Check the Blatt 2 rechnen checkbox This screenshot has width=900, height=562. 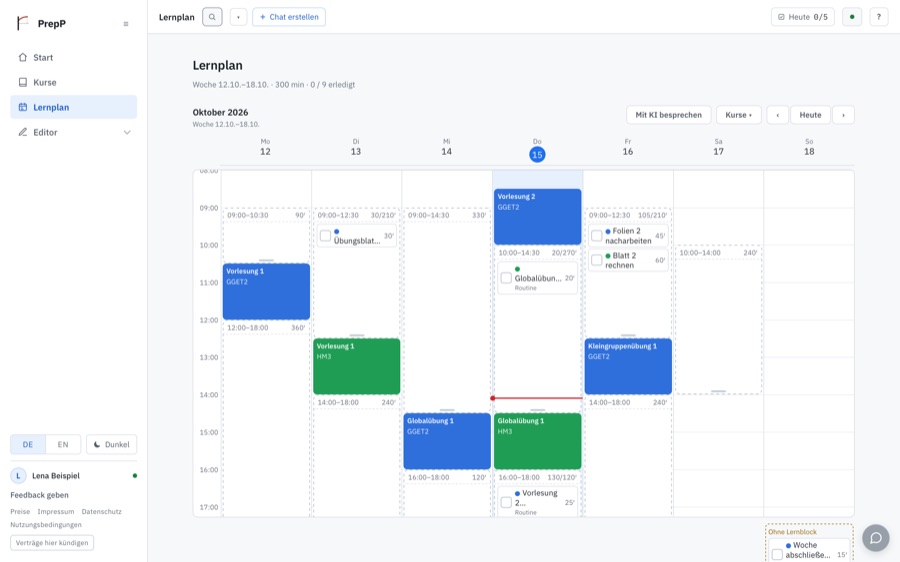(x=596, y=261)
